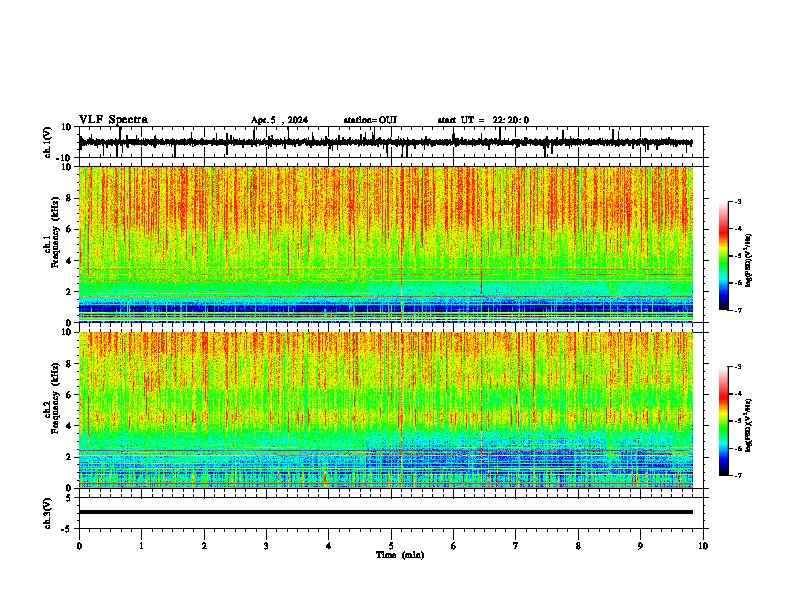Viewport: 792px width, 612px height.
Task: Click the "station=OUI" header label
Action: (370, 120)
